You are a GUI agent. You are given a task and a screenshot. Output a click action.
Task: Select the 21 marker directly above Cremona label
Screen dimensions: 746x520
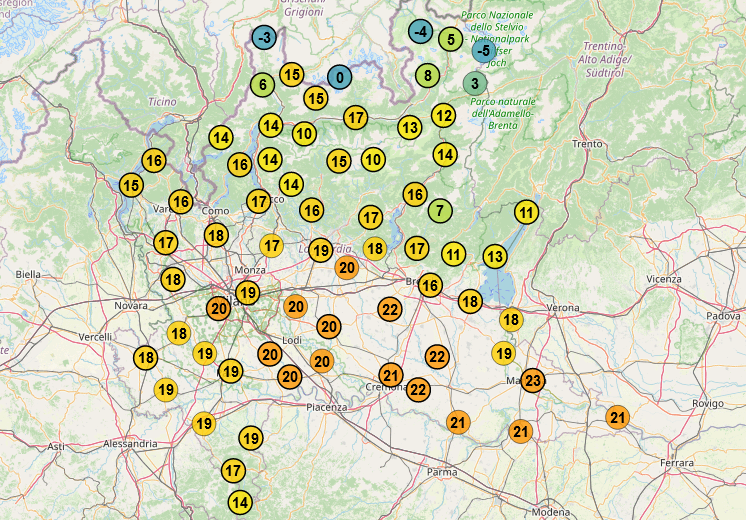[x=391, y=375]
